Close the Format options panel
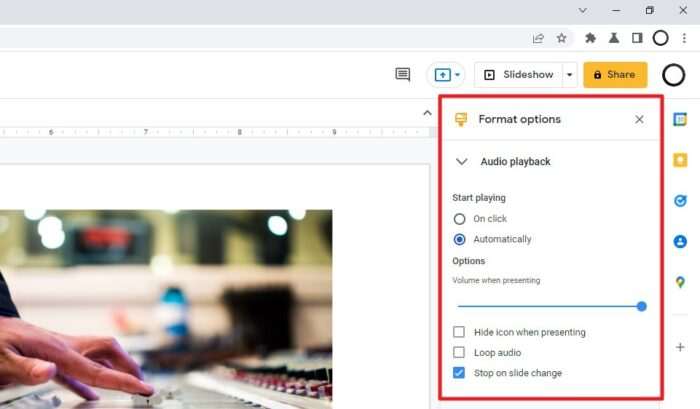The width and height of the screenshot is (700, 409). point(639,119)
